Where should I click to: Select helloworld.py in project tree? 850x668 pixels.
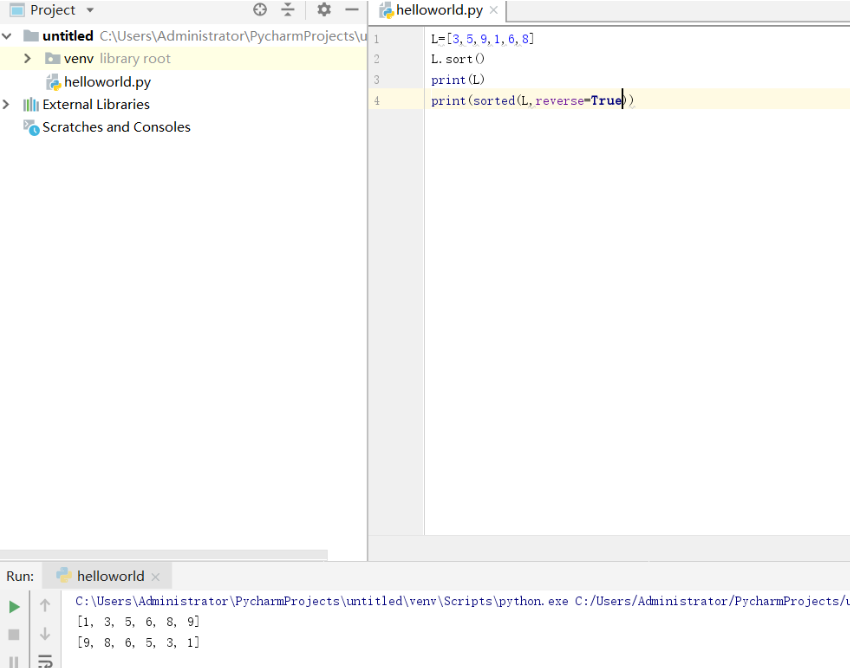[x=107, y=82]
